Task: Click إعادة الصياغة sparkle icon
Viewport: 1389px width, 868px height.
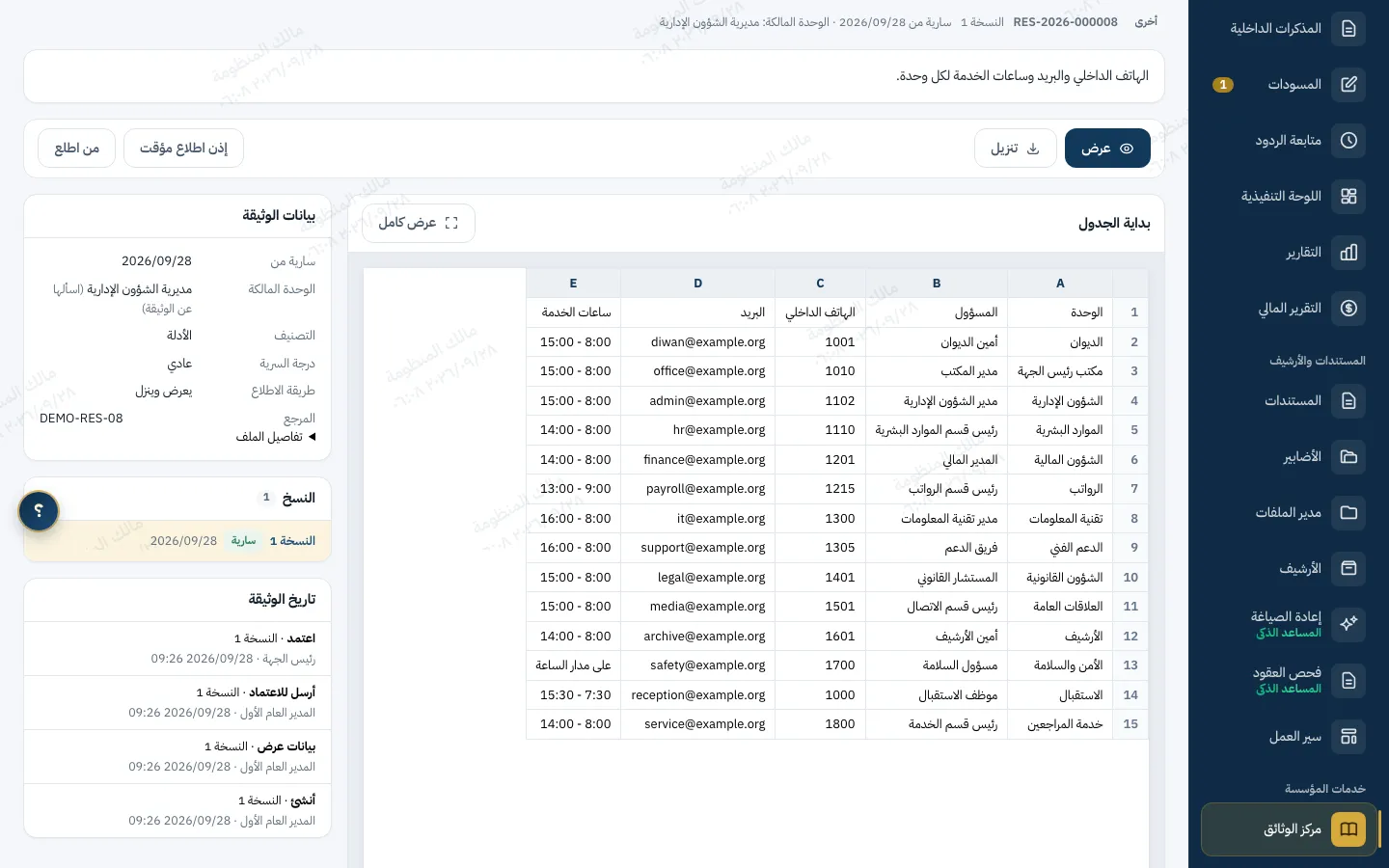Action: (1348, 625)
